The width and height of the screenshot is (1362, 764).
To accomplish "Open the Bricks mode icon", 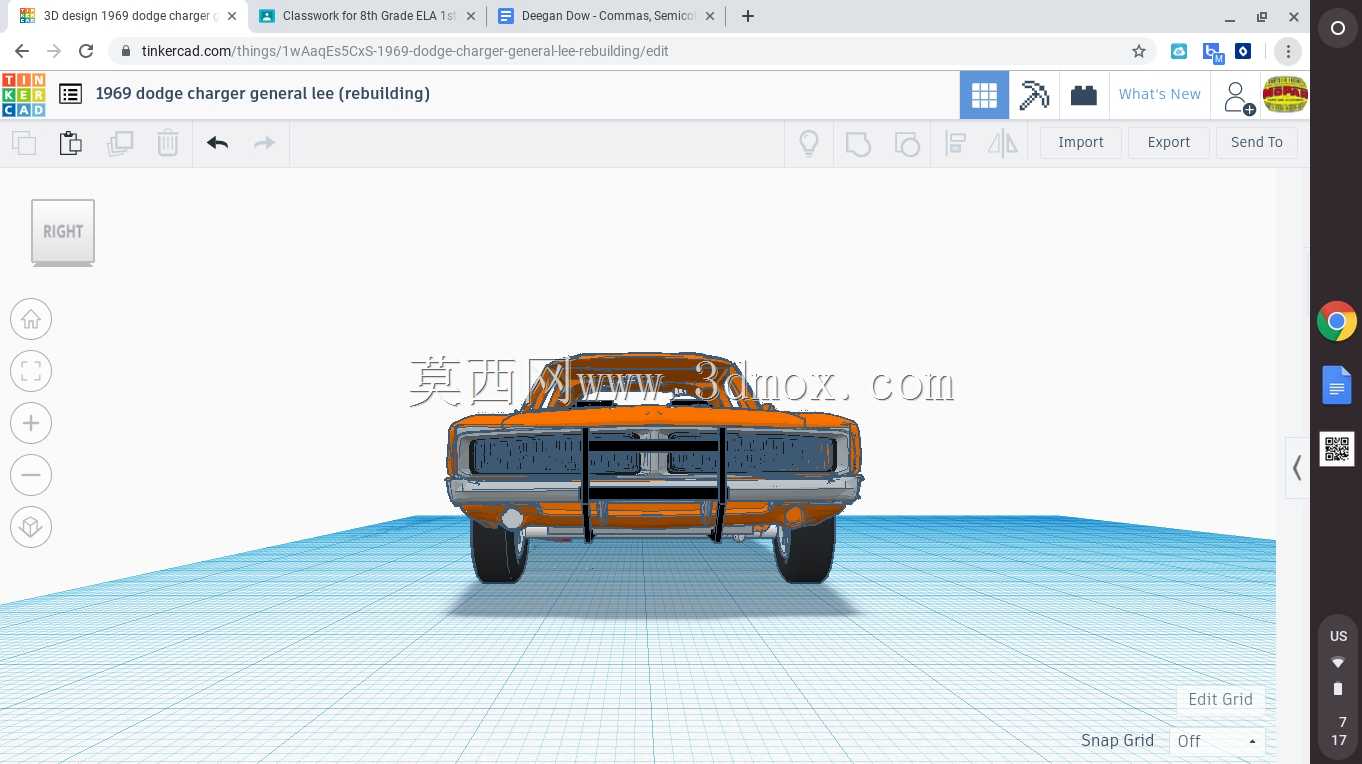I will click(1084, 95).
